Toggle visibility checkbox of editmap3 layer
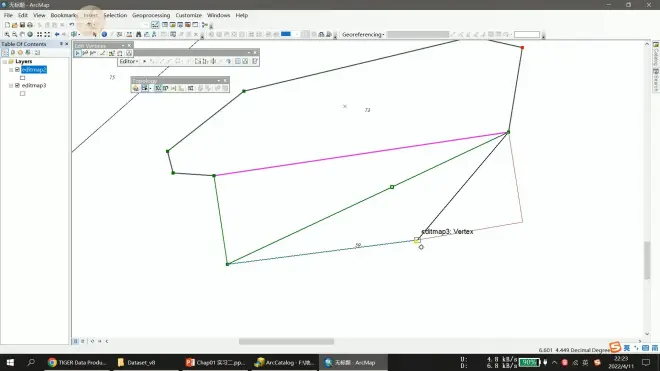The height and width of the screenshot is (371, 660). click(17, 85)
